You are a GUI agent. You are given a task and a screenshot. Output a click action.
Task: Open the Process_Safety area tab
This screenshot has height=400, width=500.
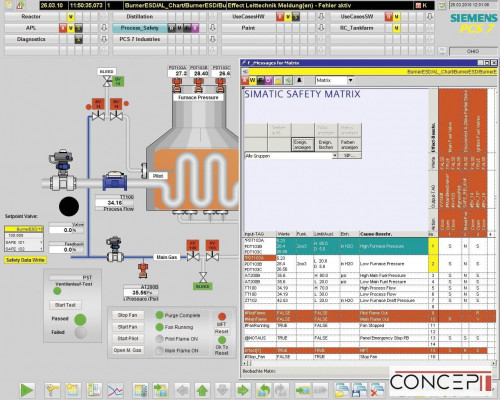click(x=140, y=28)
